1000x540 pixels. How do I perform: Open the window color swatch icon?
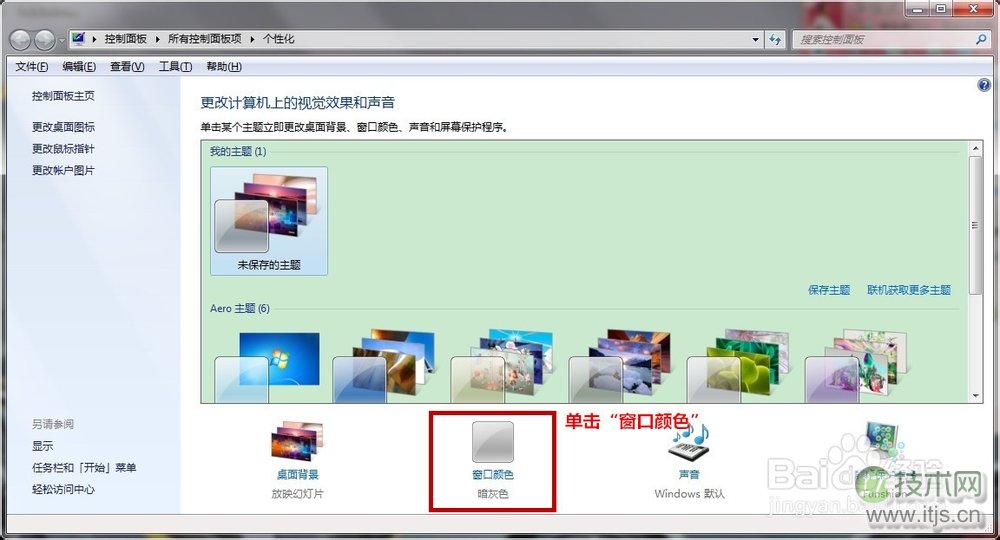click(492, 441)
